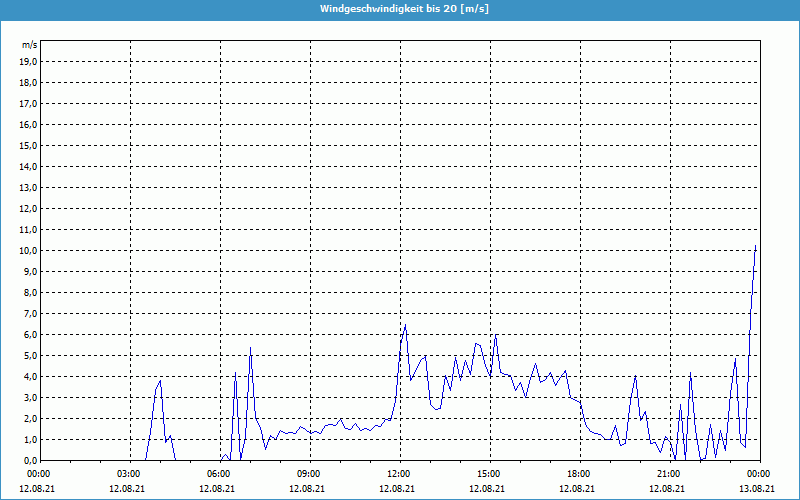This screenshot has height=500, width=800.
Task: Select the 19,0 y-axis label
Action: (29, 61)
